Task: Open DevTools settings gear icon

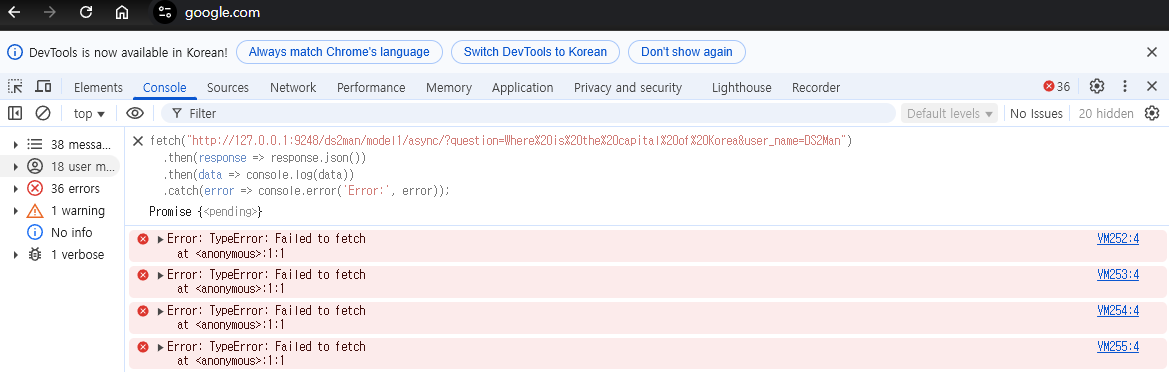Action: click(1097, 86)
